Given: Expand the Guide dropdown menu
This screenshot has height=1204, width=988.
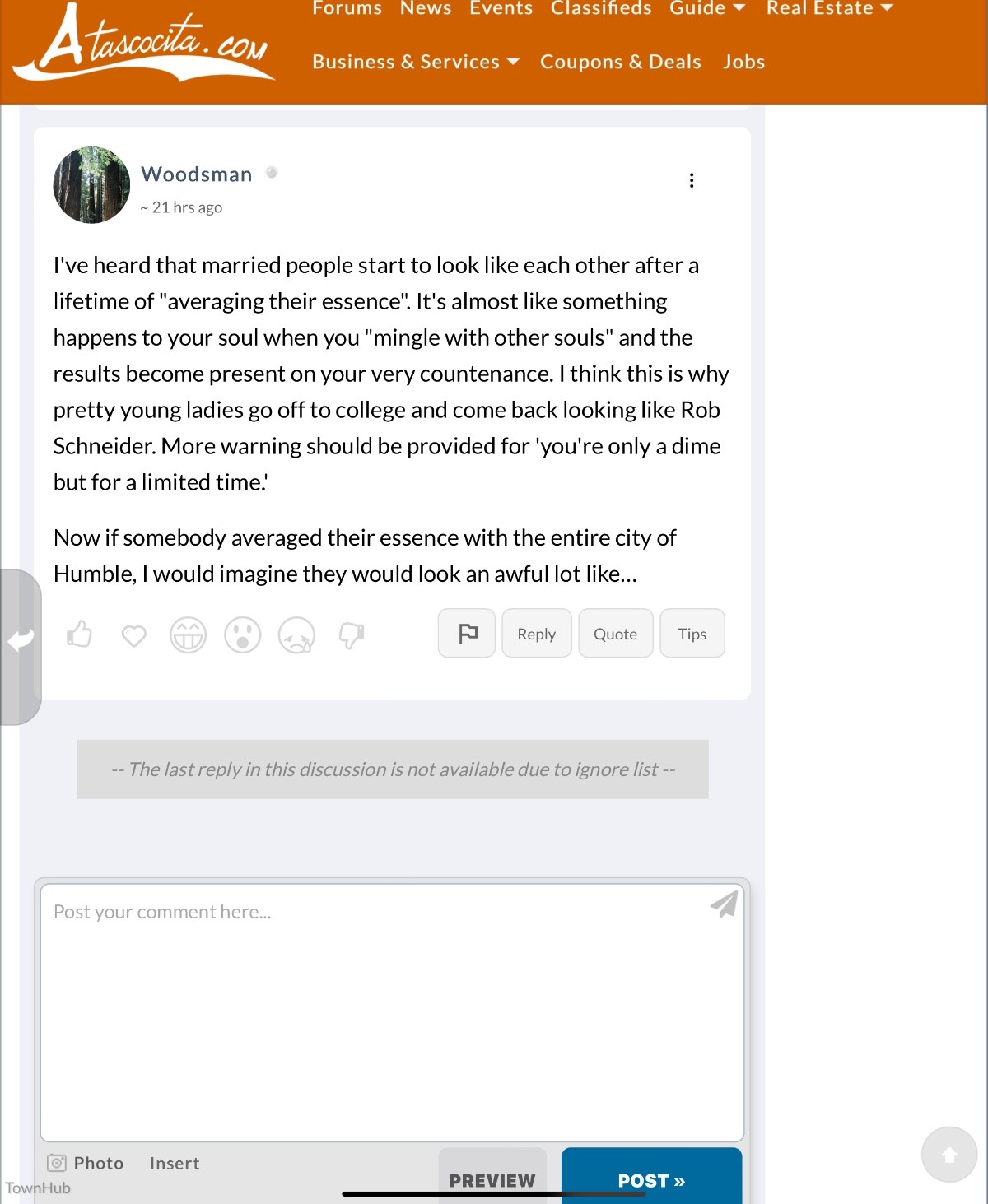Looking at the screenshot, I should (x=707, y=8).
